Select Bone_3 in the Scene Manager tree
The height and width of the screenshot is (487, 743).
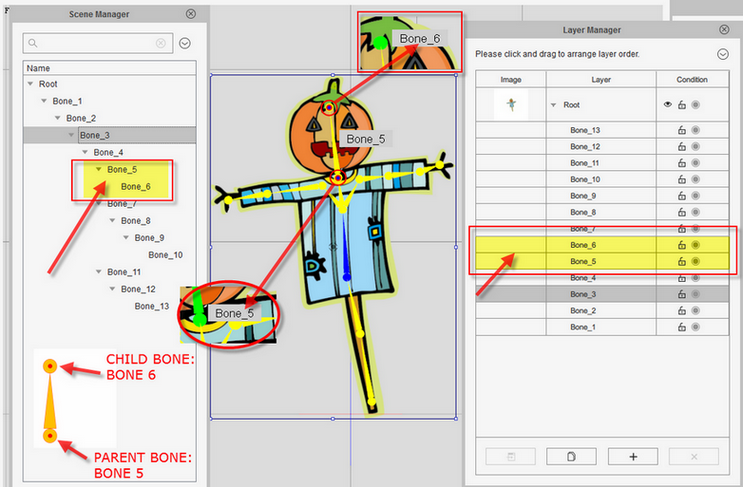pos(95,135)
